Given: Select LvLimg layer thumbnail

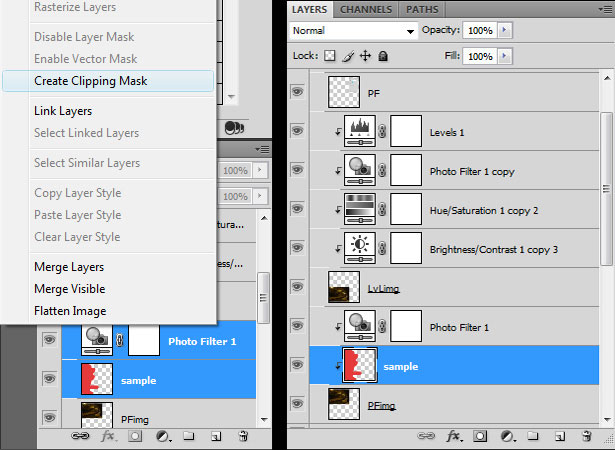Looking at the screenshot, I should click(x=344, y=287).
